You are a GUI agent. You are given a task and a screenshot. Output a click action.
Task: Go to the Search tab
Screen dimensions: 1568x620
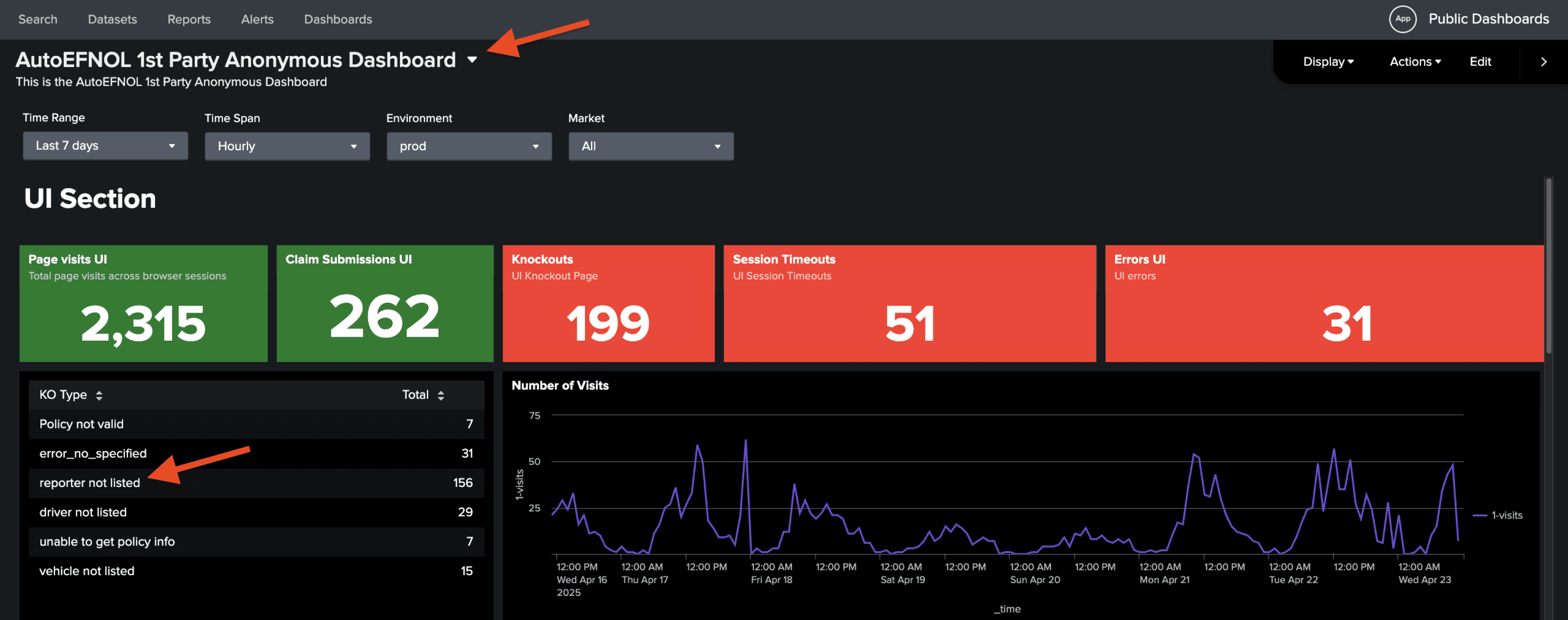(38, 19)
